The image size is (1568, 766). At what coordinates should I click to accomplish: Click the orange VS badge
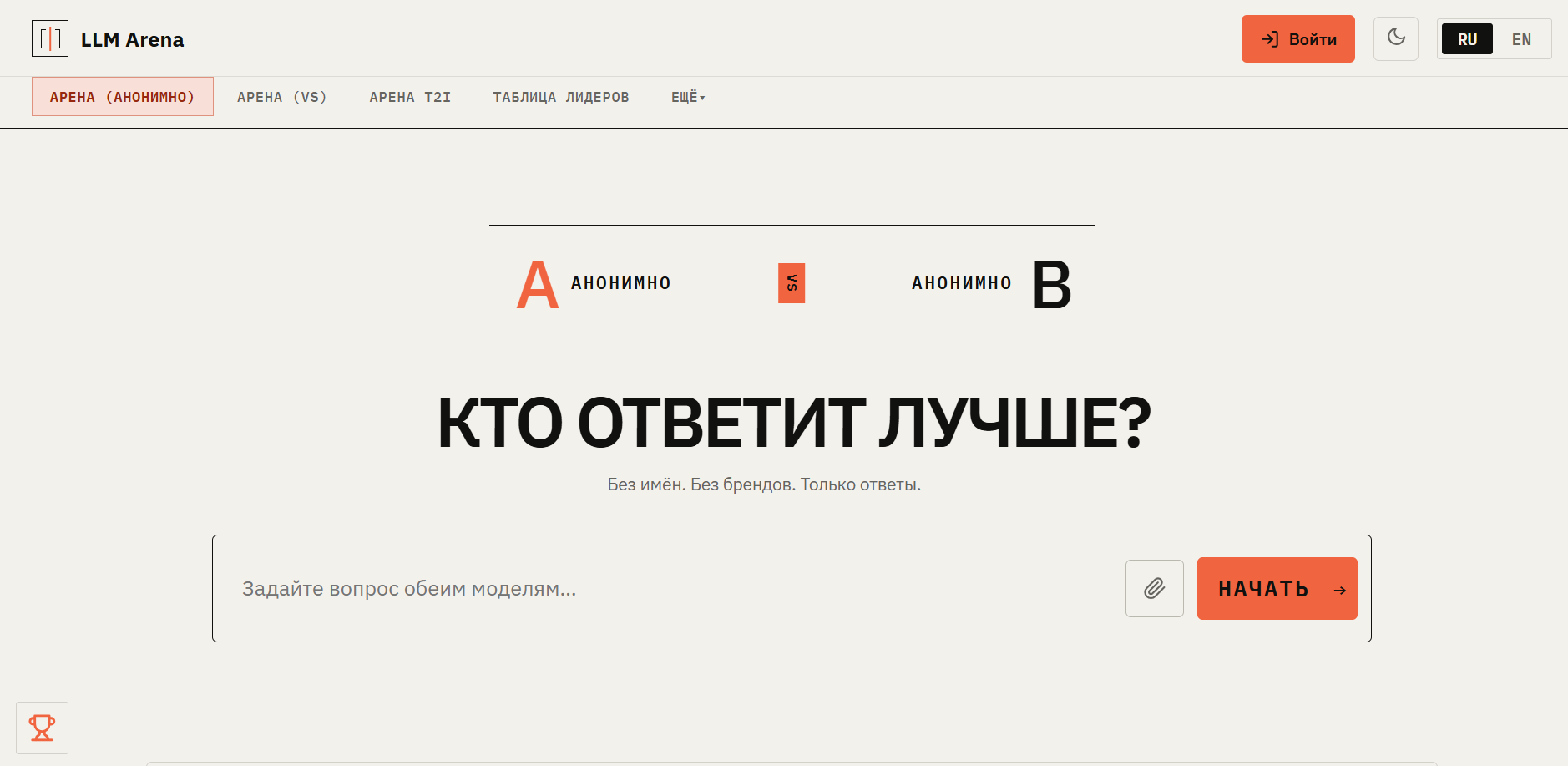792,283
